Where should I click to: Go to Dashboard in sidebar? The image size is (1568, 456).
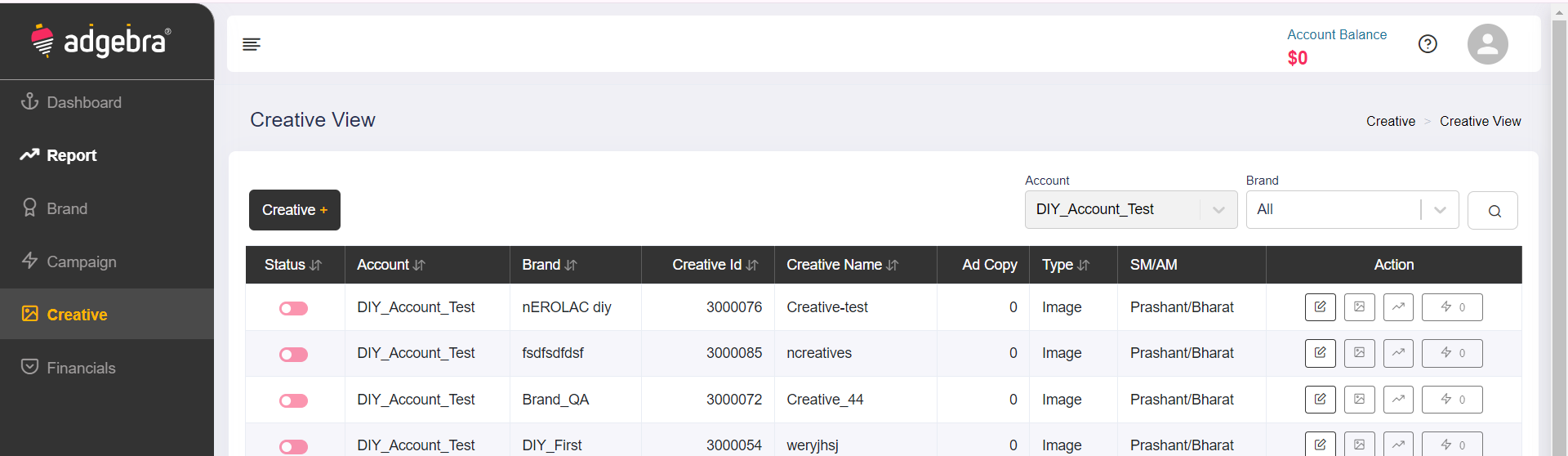pyautogui.click(x=83, y=102)
